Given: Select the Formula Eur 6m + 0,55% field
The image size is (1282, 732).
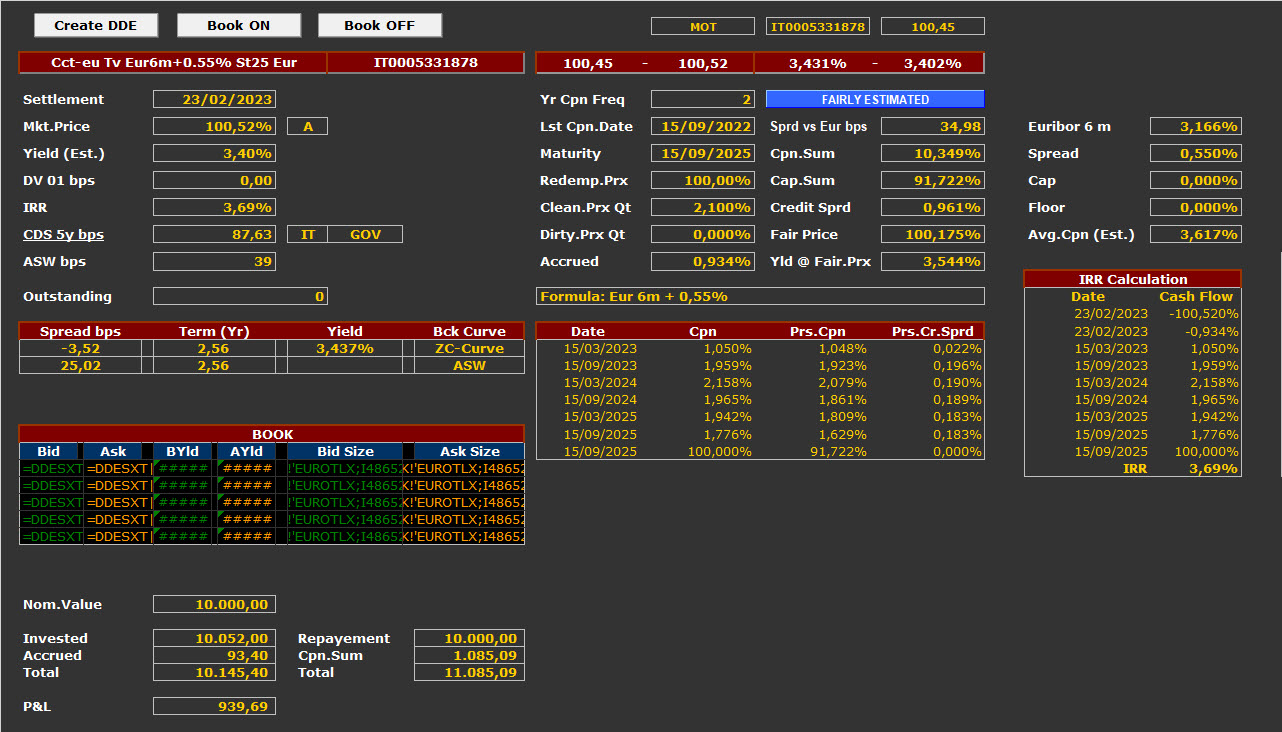Looking at the screenshot, I should (760, 297).
